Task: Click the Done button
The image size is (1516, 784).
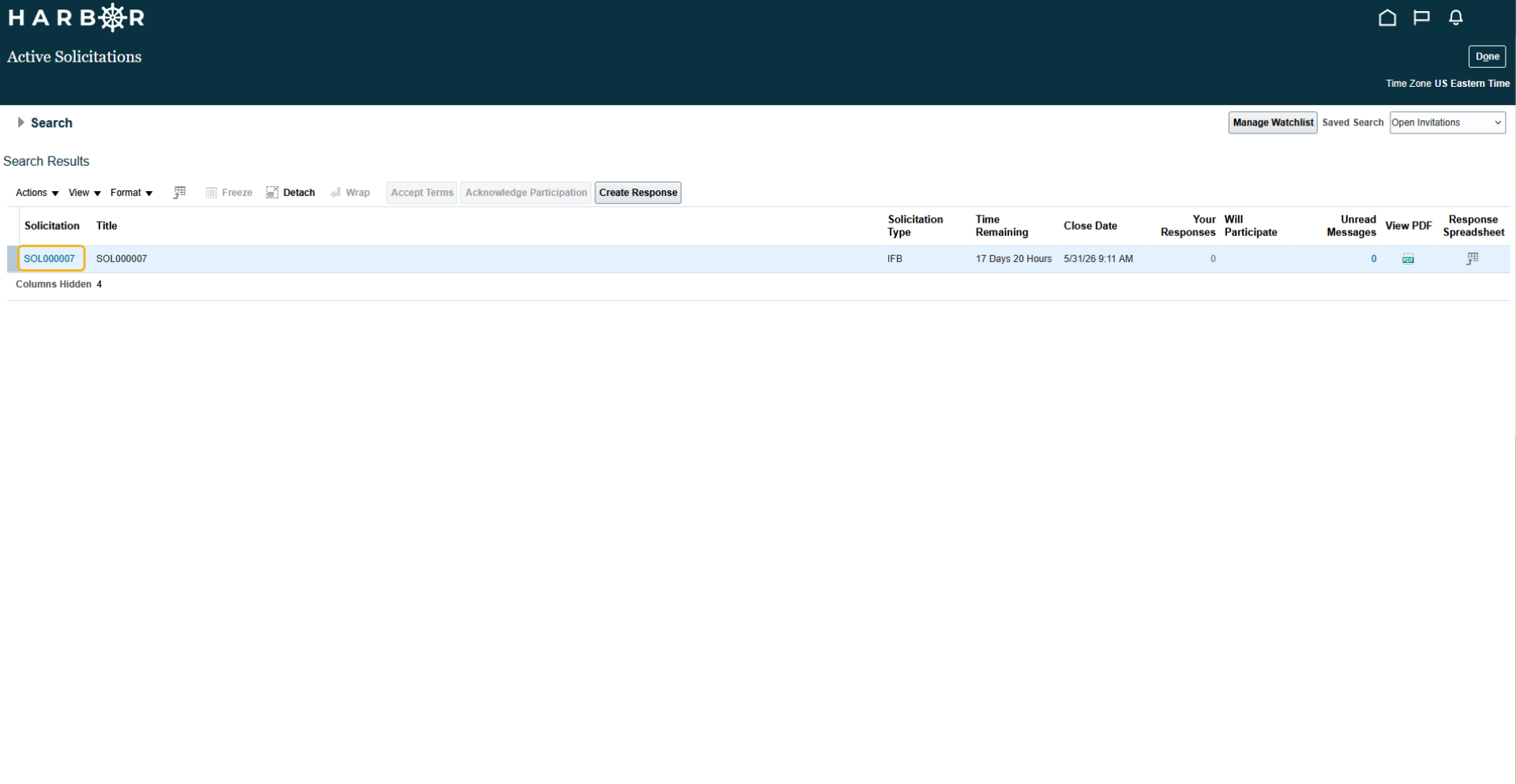Action: (x=1487, y=56)
